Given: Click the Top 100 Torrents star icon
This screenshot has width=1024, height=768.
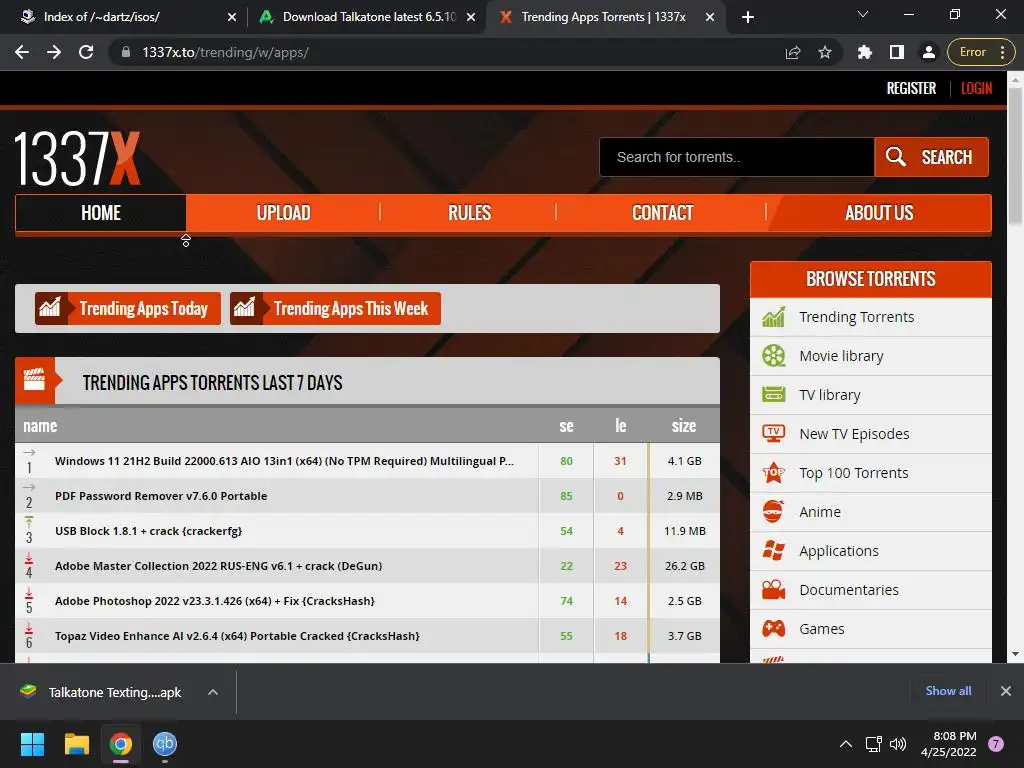Looking at the screenshot, I should [x=773, y=472].
